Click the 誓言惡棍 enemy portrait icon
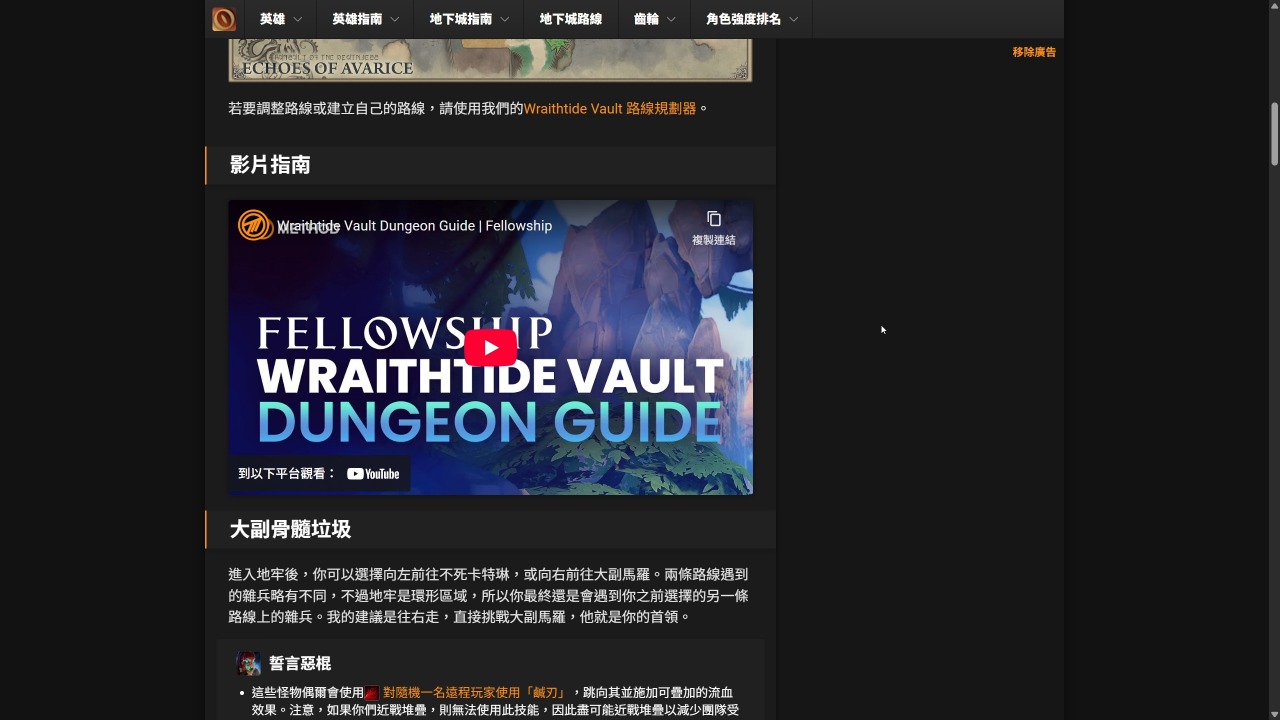The image size is (1280, 720). click(x=248, y=664)
